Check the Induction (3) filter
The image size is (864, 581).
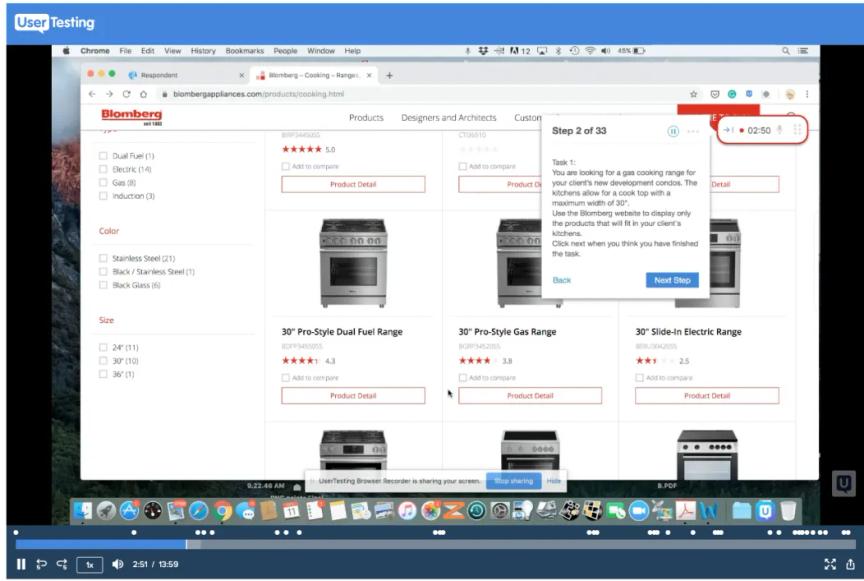point(103,196)
